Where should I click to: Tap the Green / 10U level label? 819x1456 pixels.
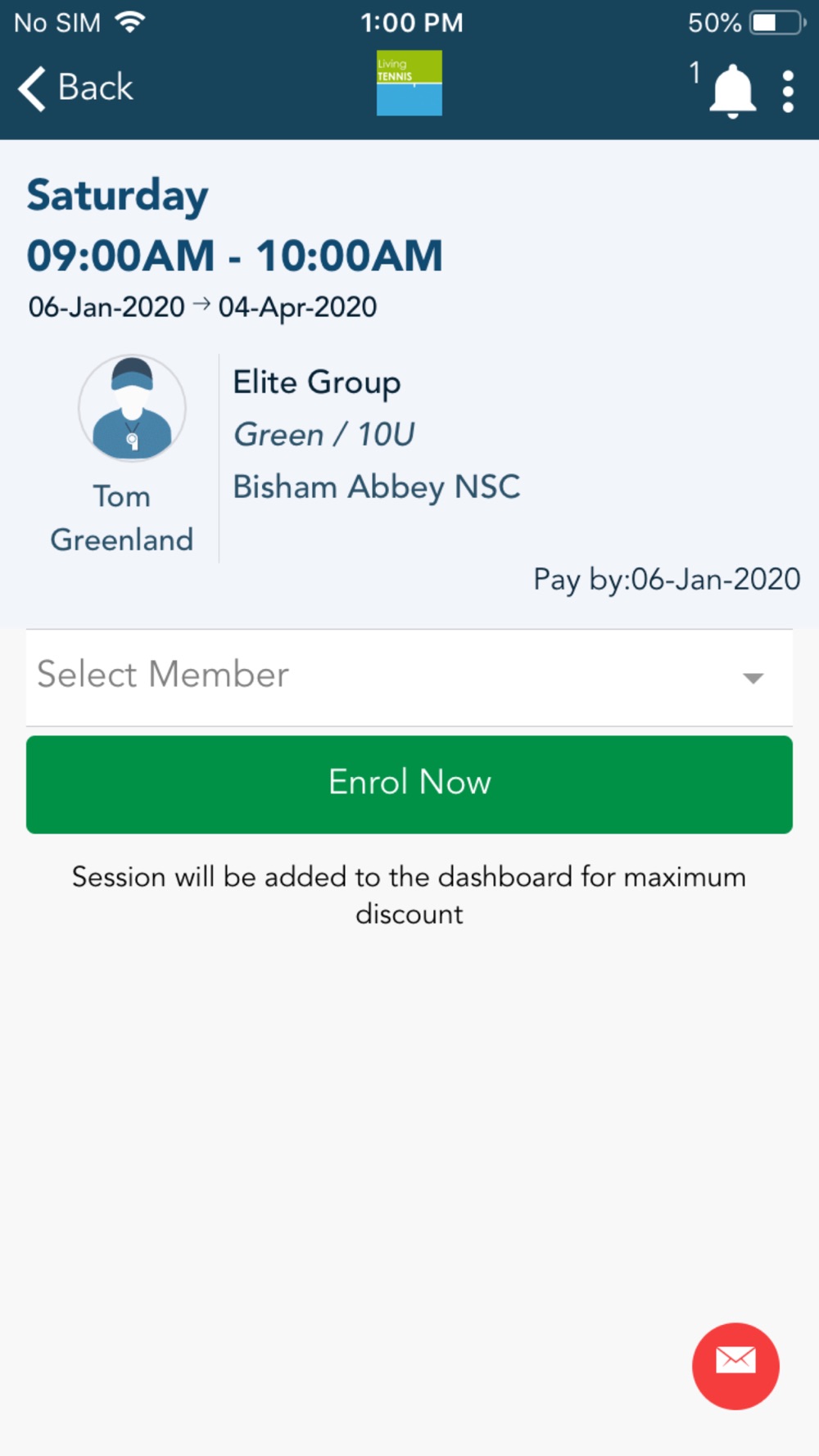click(324, 435)
